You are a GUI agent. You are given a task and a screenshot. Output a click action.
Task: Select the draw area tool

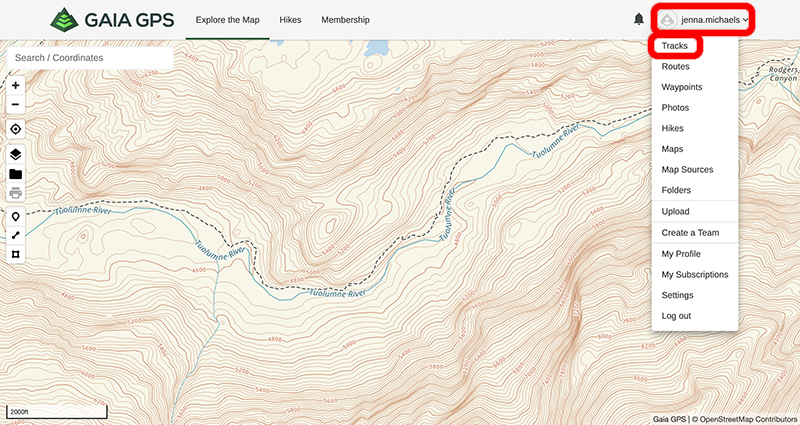(15, 254)
